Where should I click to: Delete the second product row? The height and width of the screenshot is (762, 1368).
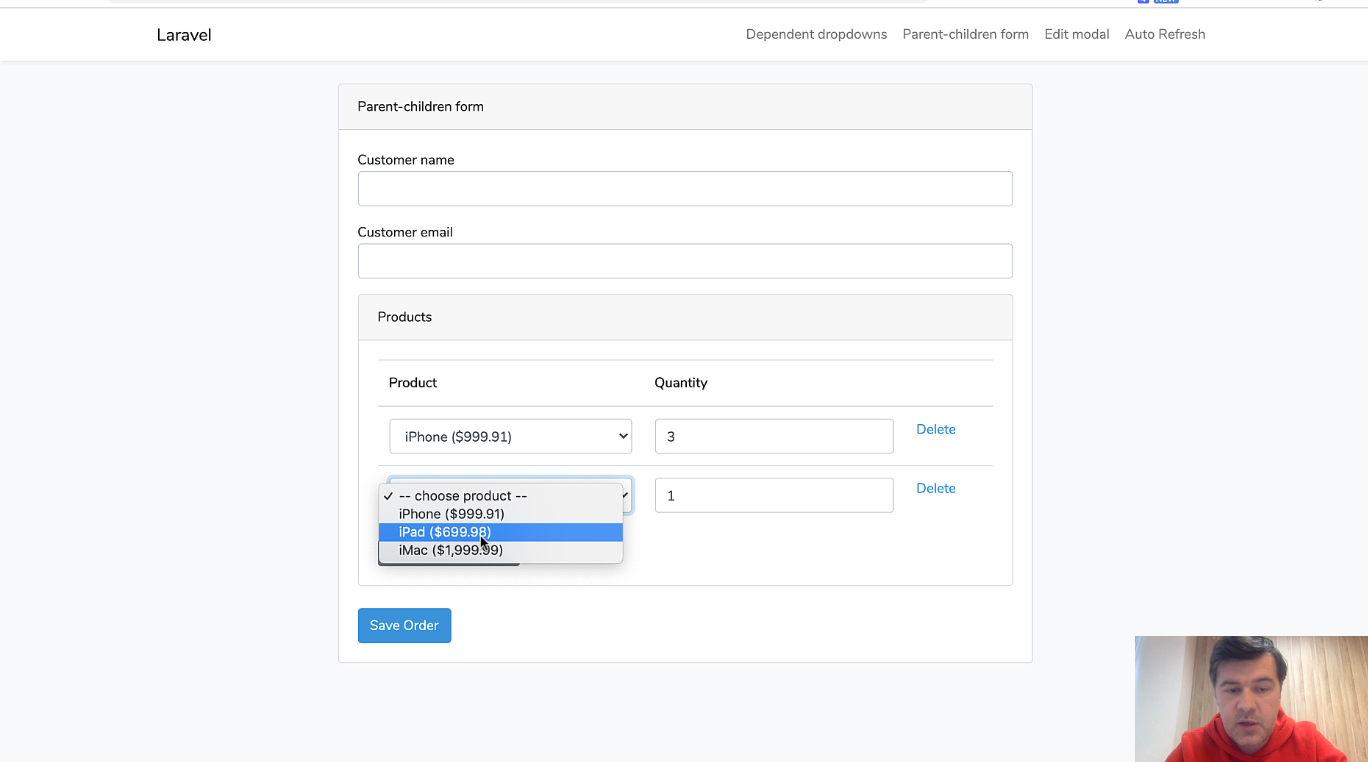click(936, 488)
